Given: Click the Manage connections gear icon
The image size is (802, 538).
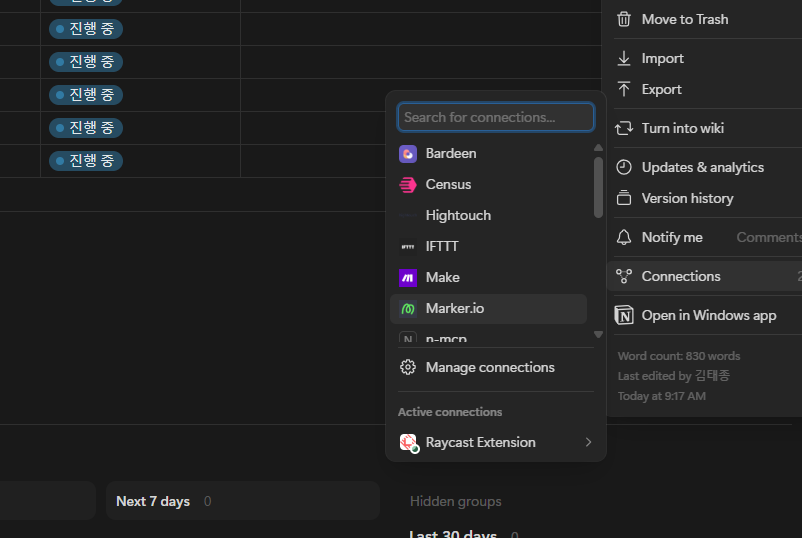Looking at the screenshot, I should click(x=408, y=367).
